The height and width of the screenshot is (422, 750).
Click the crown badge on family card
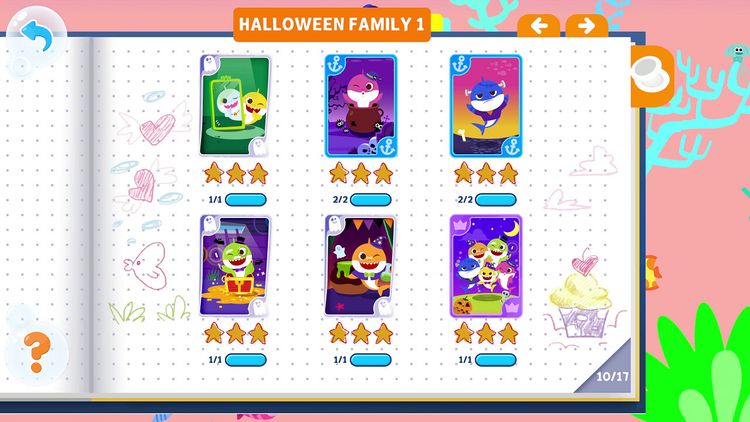pyautogui.click(x=460, y=224)
